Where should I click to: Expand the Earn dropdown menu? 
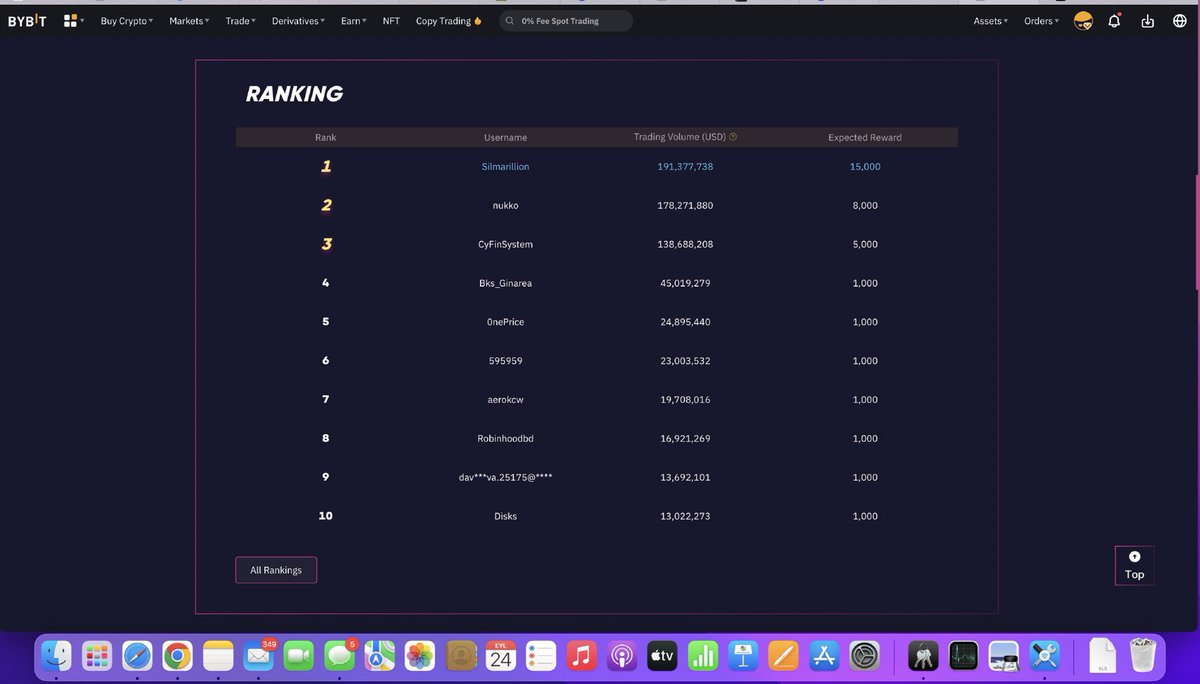[x=353, y=21]
